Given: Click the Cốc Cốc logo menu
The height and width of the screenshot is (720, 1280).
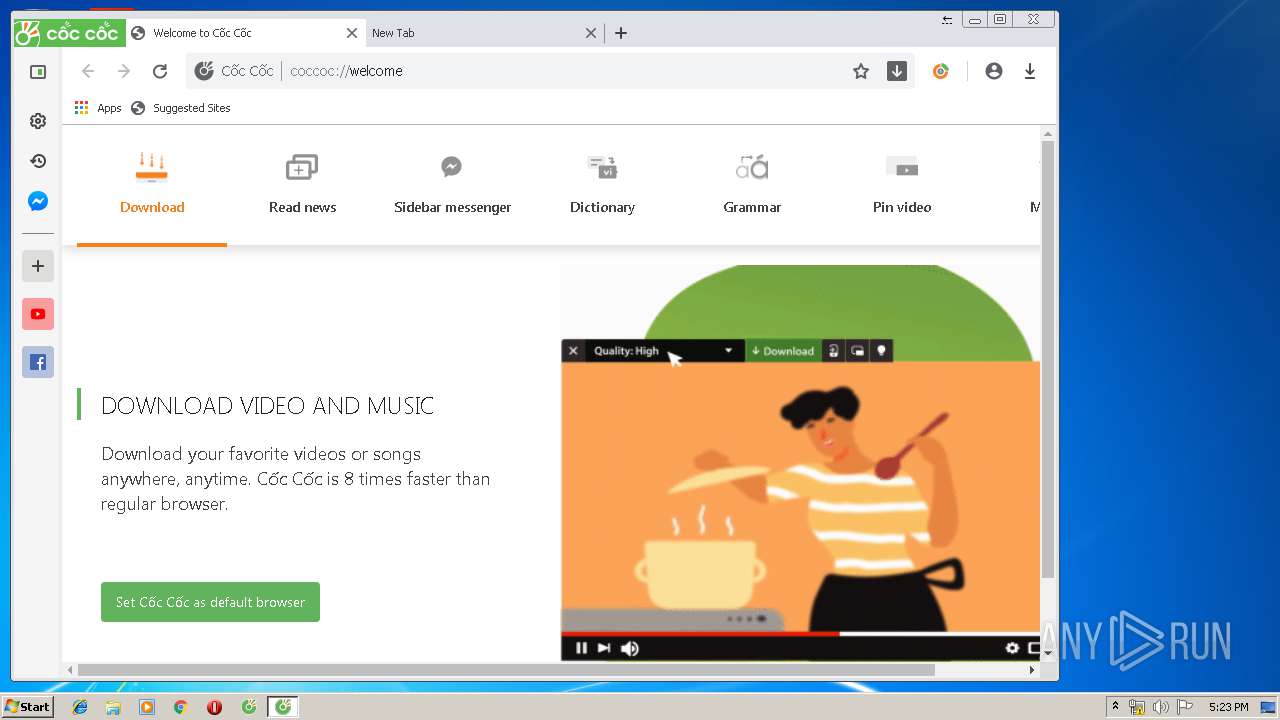Looking at the screenshot, I should click(x=69, y=33).
